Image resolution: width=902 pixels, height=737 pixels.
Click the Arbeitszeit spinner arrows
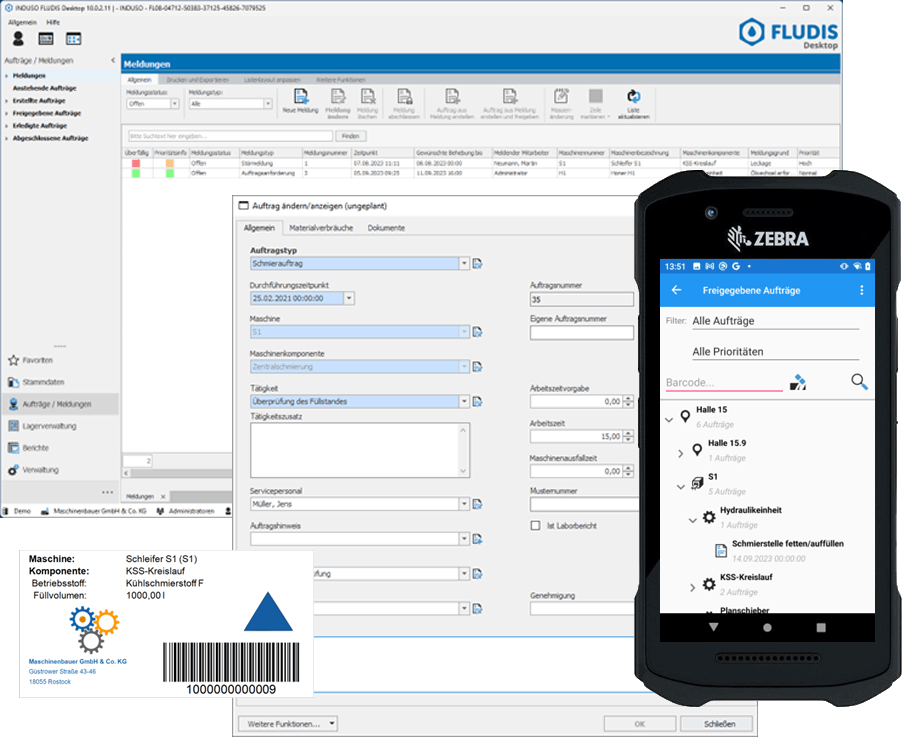(x=628, y=436)
